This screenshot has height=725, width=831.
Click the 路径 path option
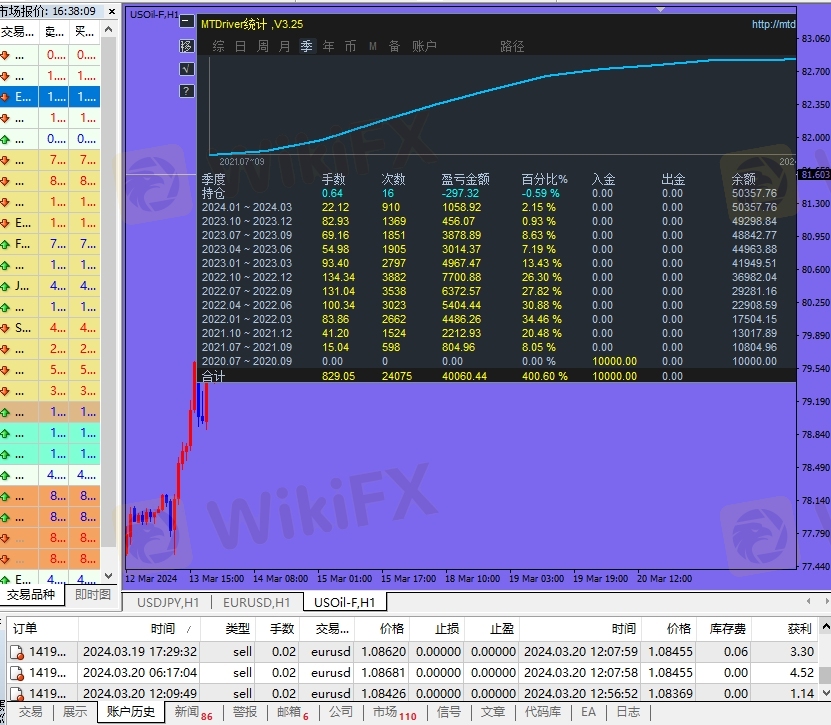pos(512,46)
